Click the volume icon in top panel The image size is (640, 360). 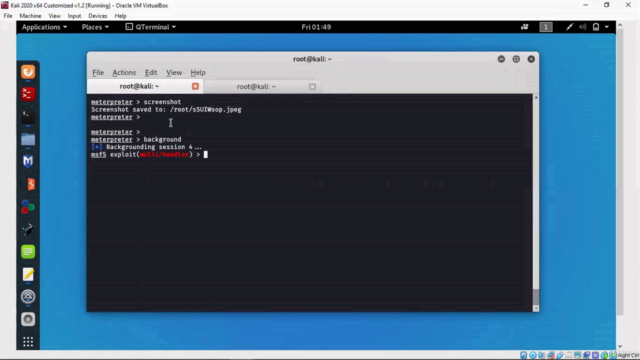point(583,27)
